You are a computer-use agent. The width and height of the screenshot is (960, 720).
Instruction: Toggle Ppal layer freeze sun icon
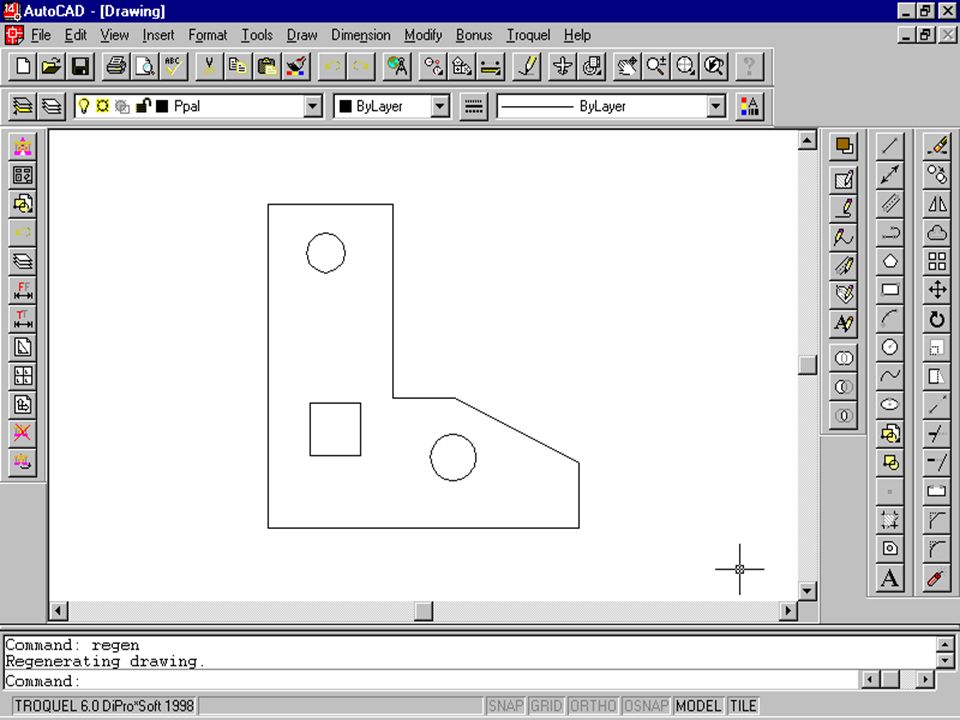click(103, 107)
